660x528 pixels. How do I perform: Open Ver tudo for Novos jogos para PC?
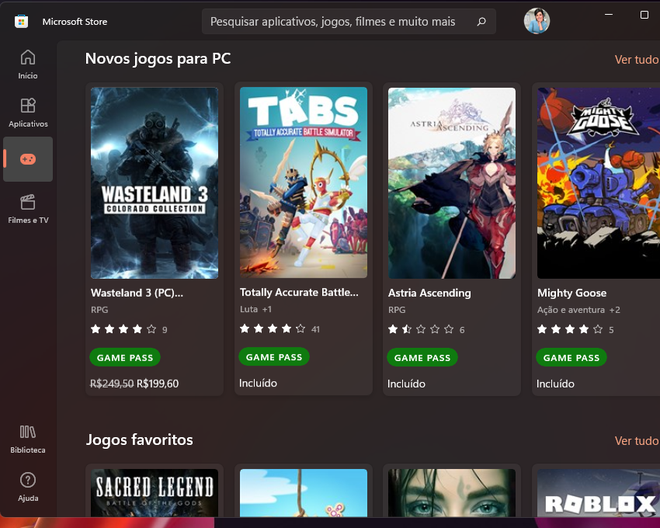pyautogui.click(x=636, y=60)
